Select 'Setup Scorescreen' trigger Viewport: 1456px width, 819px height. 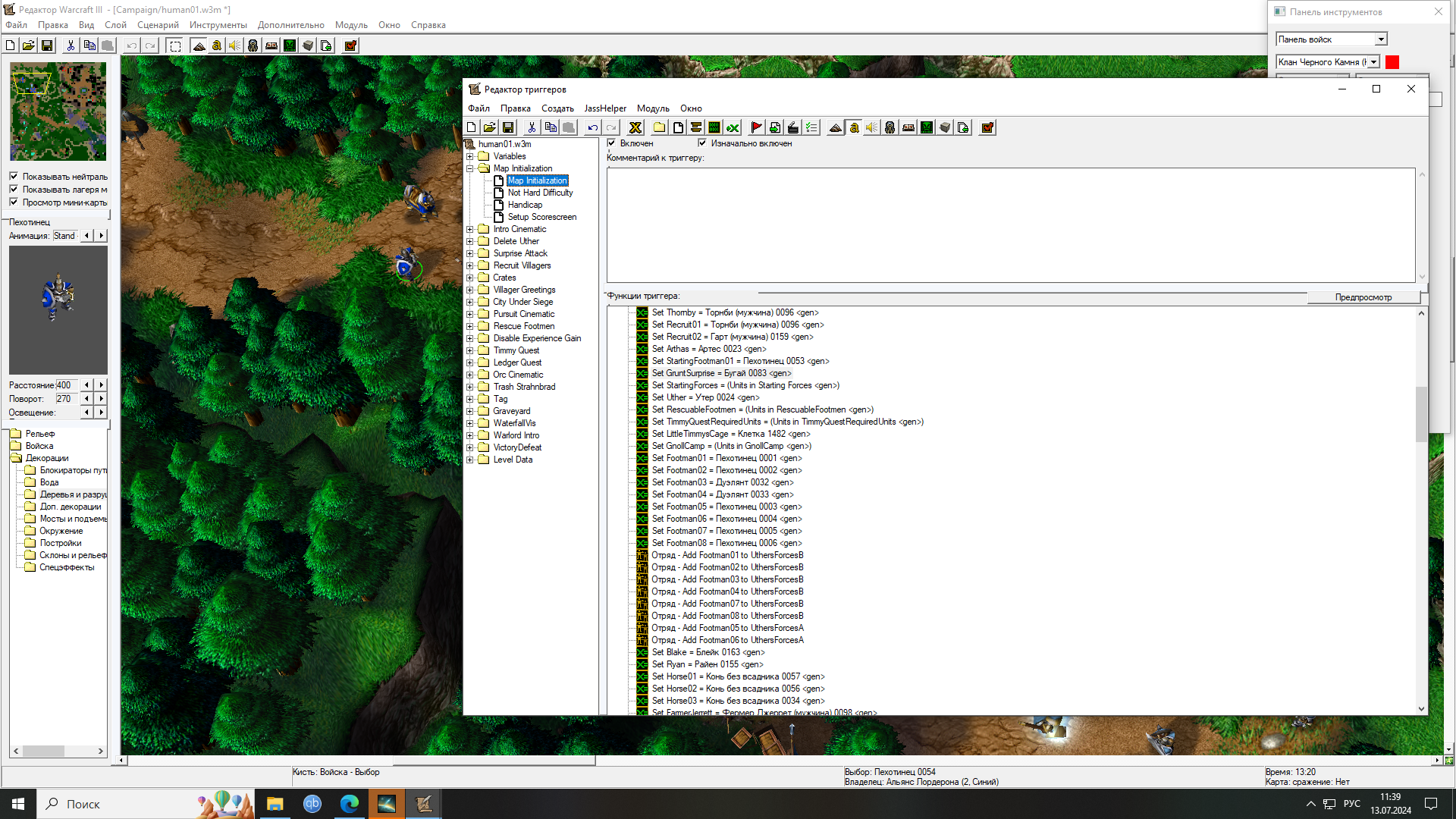pos(542,217)
